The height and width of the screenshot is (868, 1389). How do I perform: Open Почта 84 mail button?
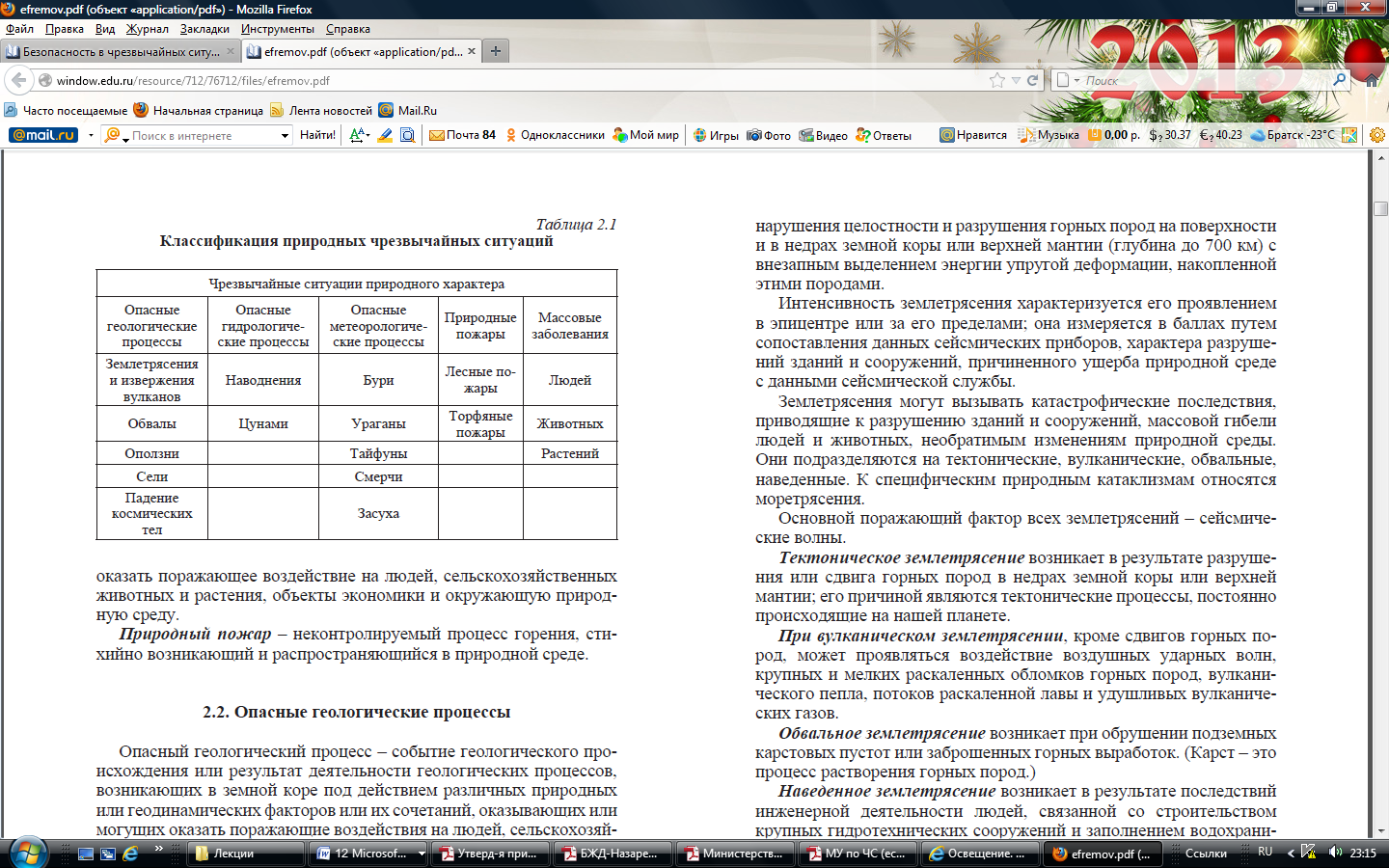[x=463, y=135]
